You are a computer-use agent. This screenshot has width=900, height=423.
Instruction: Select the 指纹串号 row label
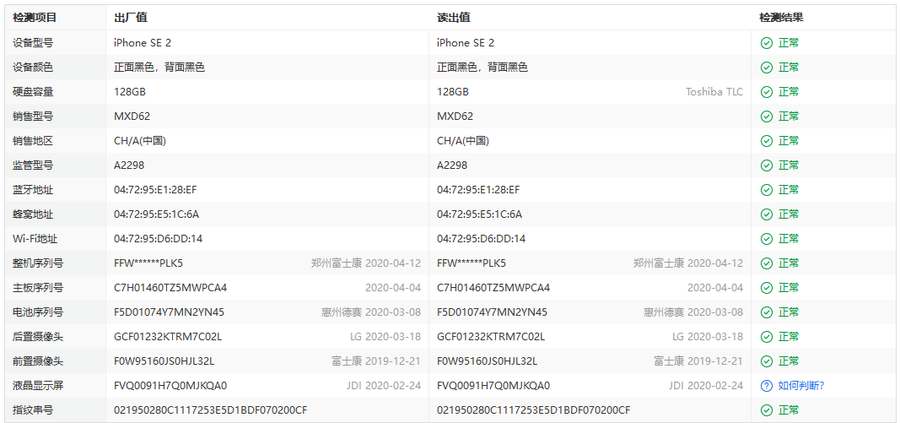tap(33, 410)
